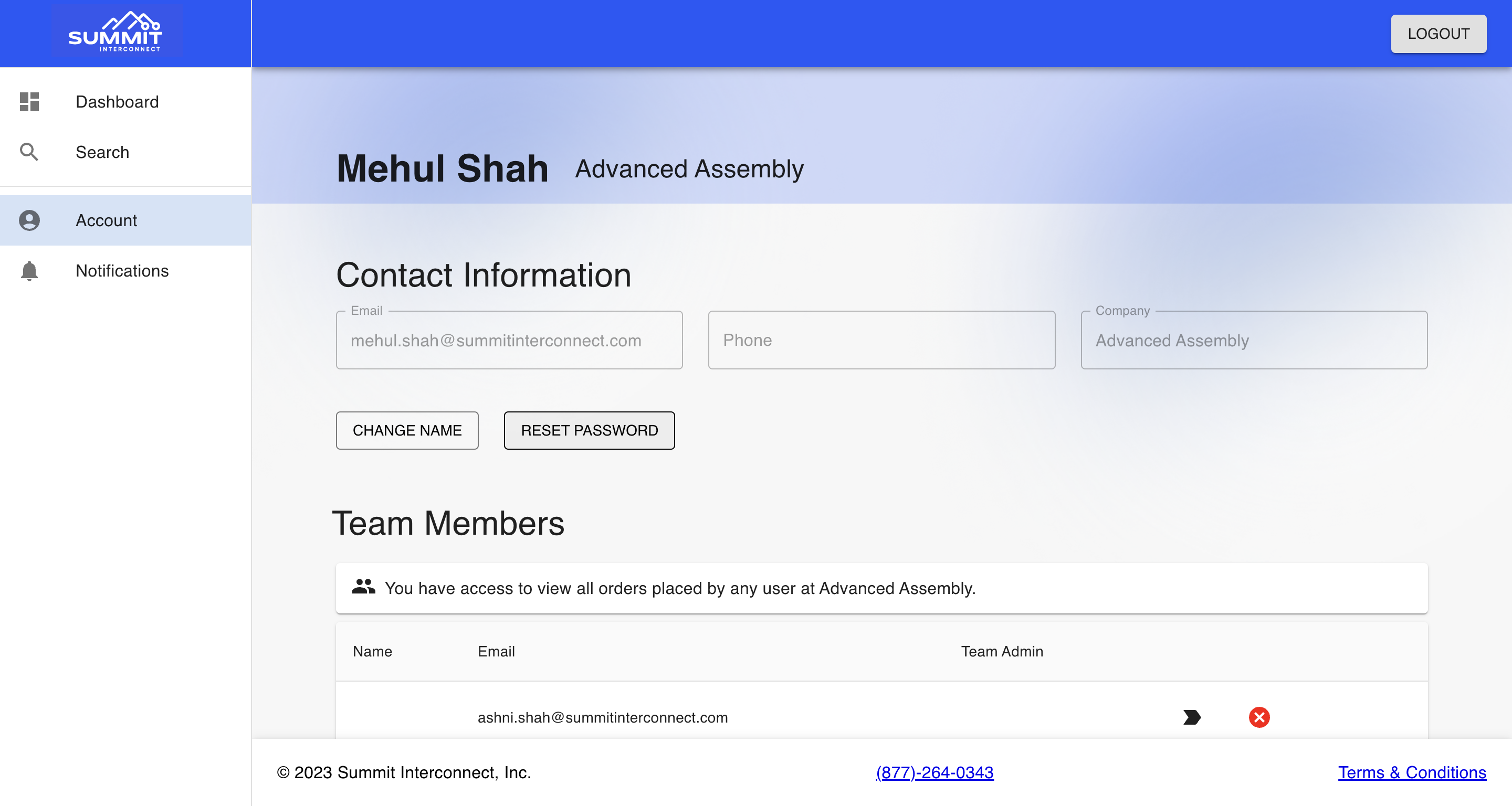This screenshot has height=806, width=1512.
Task: Click the Summit Interconnect logo
Action: [x=116, y=31]
